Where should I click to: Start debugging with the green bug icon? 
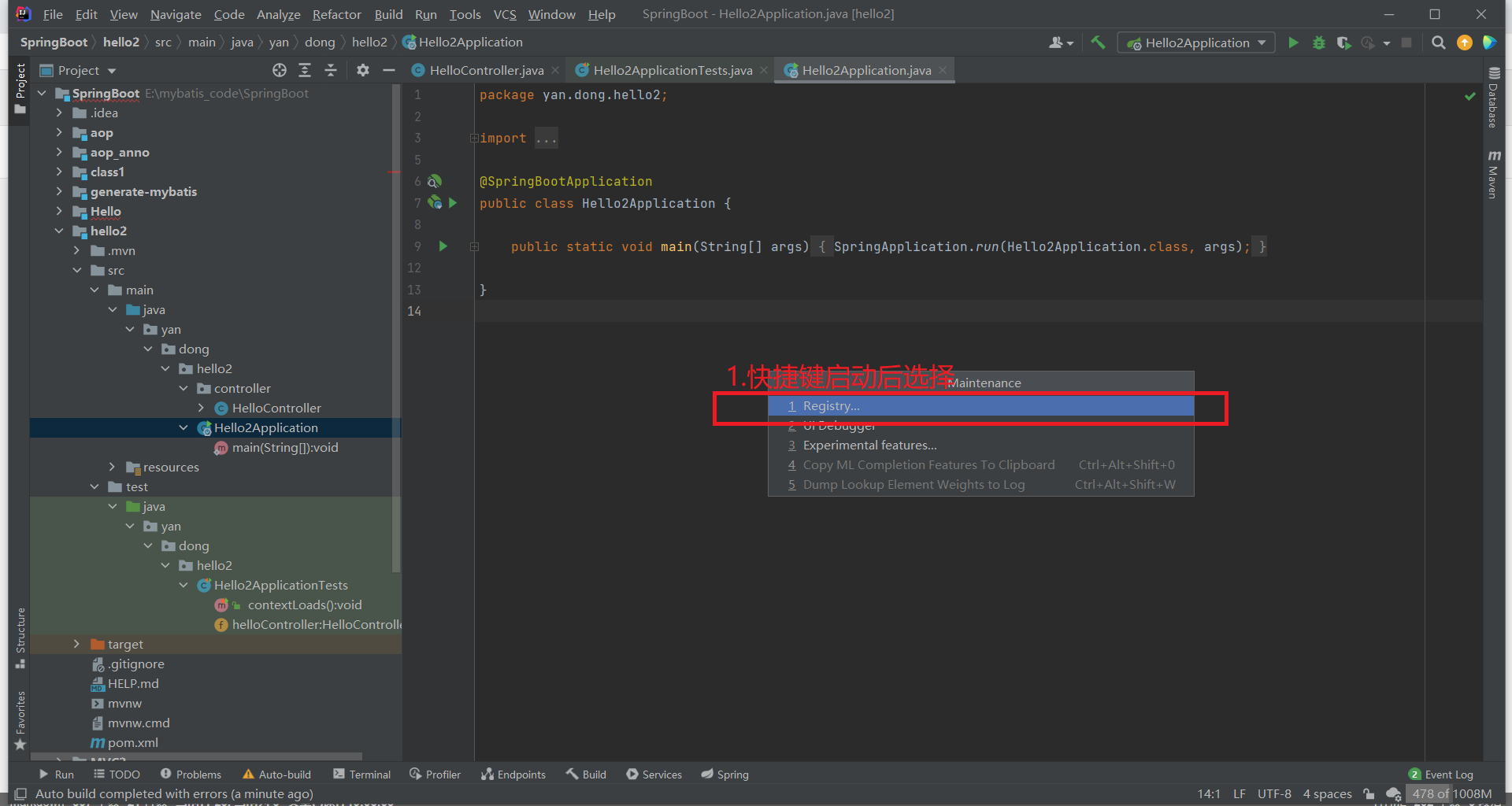1319,43
